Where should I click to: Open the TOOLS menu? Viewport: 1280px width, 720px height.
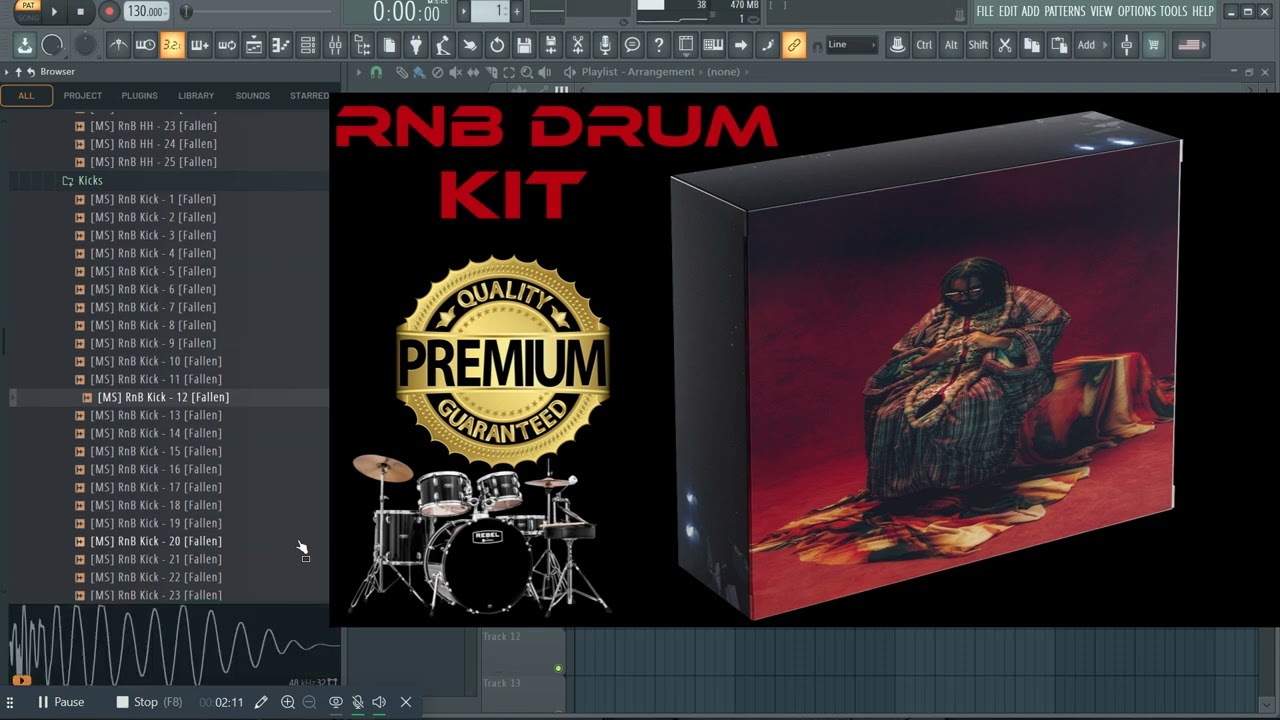pyautogui.click(x=1174, y=11)
